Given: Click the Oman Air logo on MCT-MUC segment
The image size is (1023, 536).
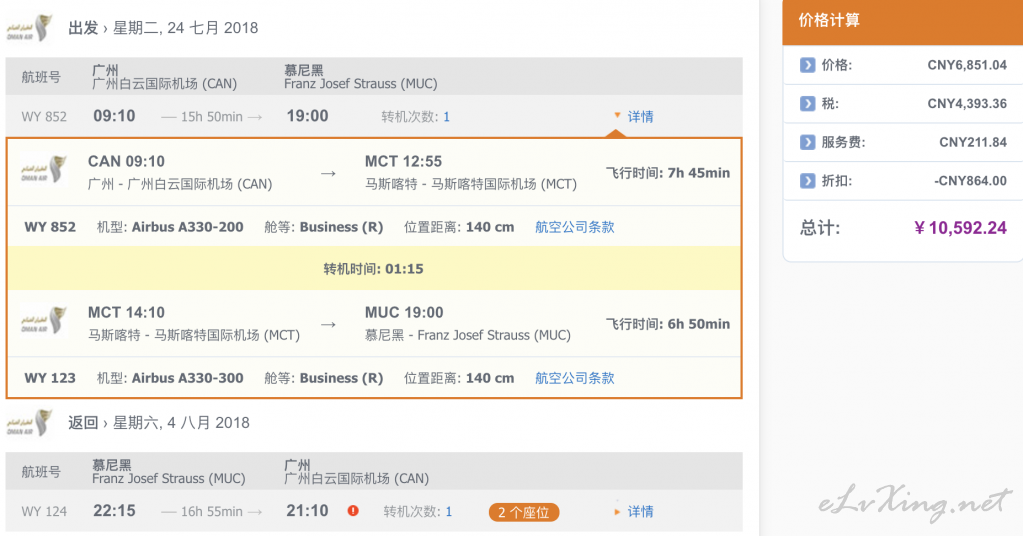Looking at the screenshot, I should coord(44,320).
